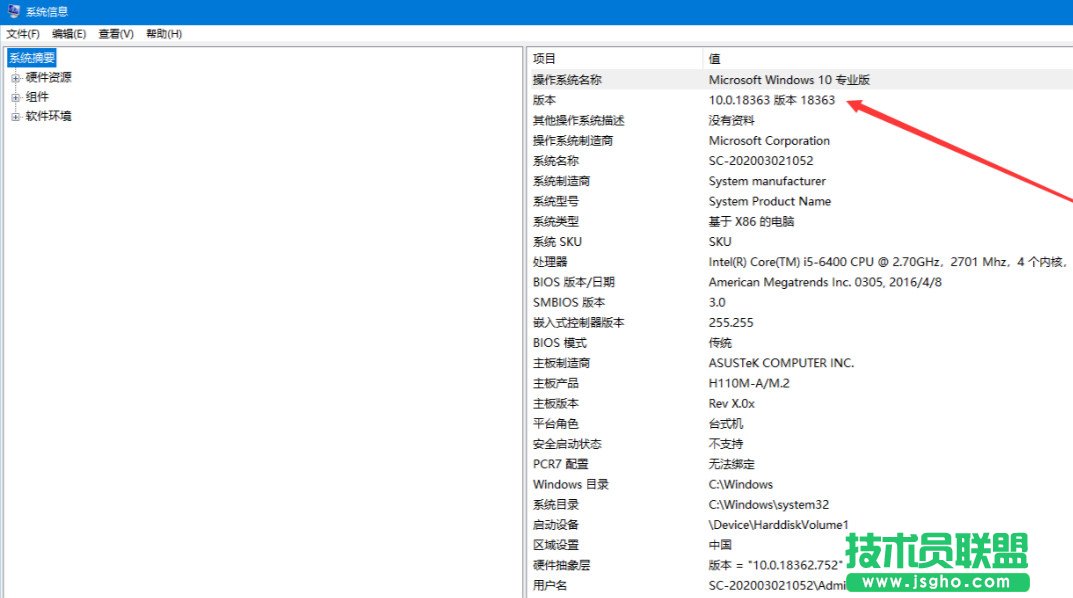1073x598 pixels.
Task: Click the 项目 column header
Action: click(x=543, y=58)
